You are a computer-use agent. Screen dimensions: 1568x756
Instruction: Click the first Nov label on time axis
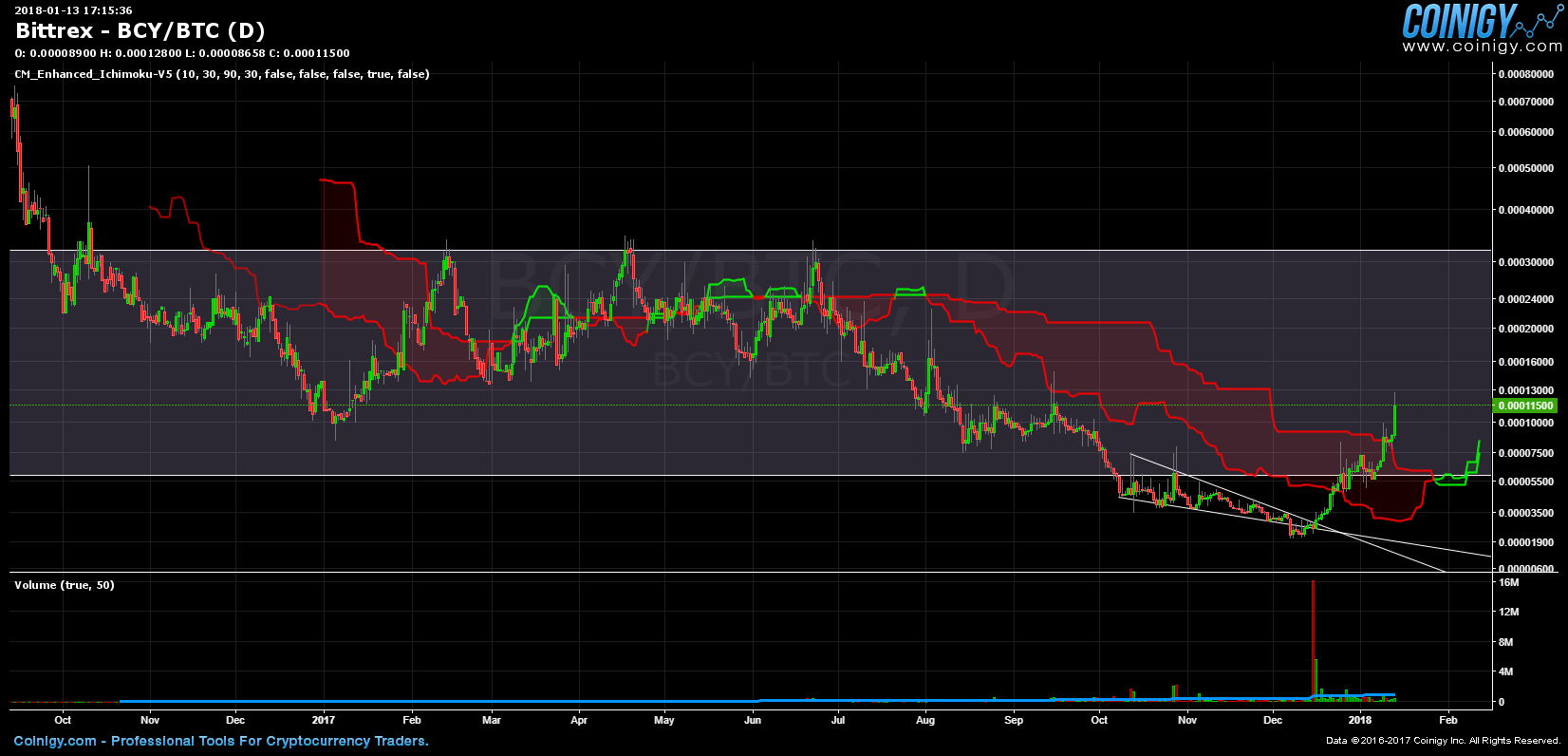tap(150, 720)
